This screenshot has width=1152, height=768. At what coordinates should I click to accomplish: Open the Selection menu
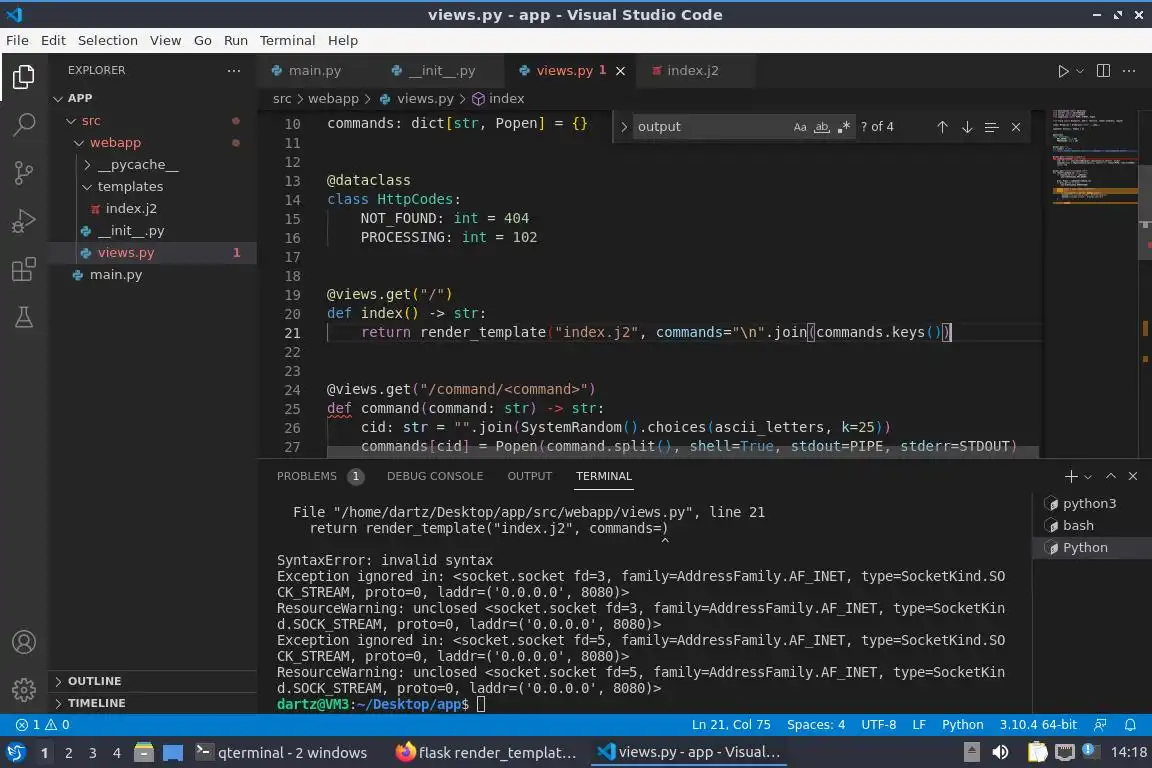point(107,40)
